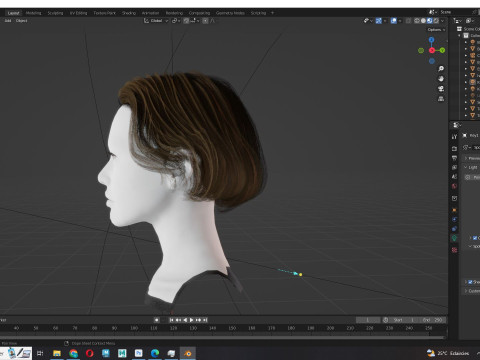Open the Animation workspace tab

point(150,13)
